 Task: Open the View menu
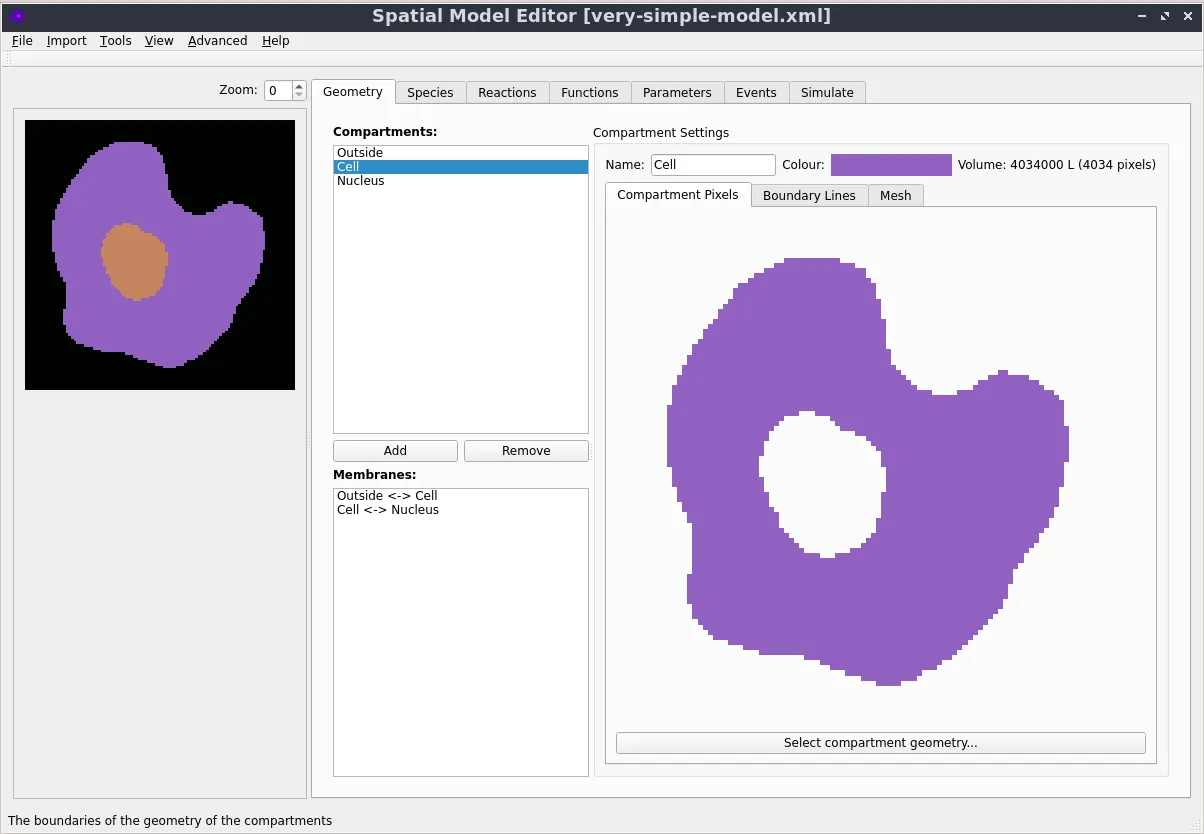pyautogui.click(x=159, y=41)
